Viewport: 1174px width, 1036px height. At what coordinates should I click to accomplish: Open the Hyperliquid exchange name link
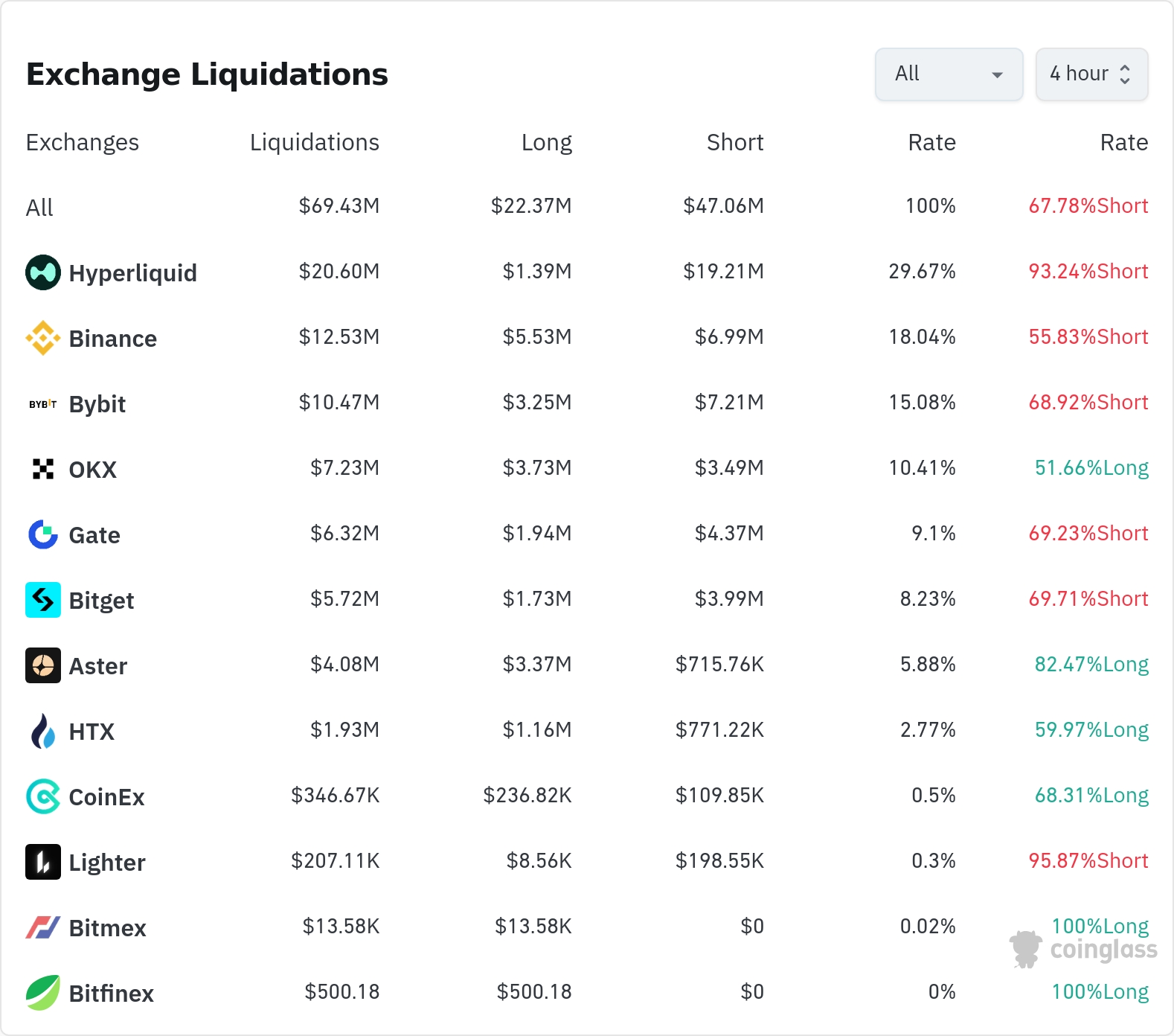(x=132, y=273)
